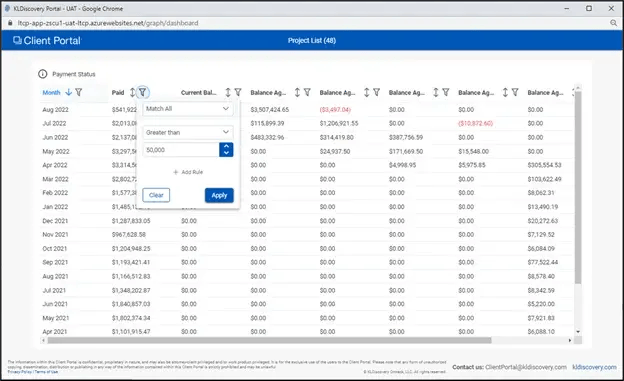Image resolution: width=624 pixels, height=381 pixels.
Task: Apply the Paid column filter
Action: [x=219, y=195]
